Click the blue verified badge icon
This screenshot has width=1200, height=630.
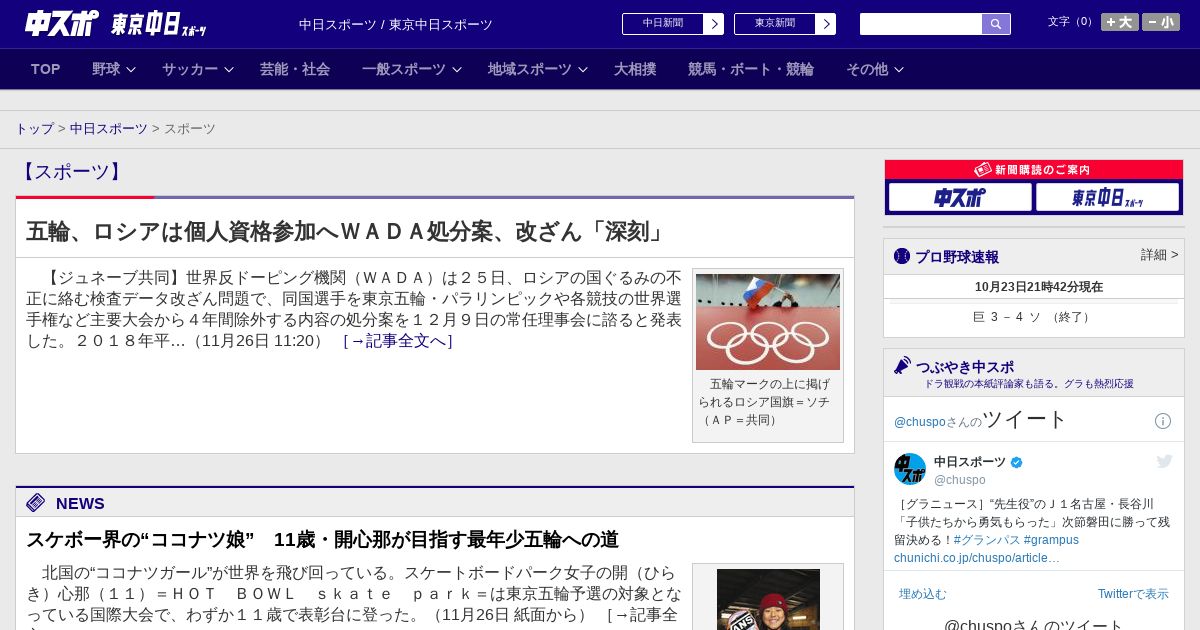(x=1017, y=463)
